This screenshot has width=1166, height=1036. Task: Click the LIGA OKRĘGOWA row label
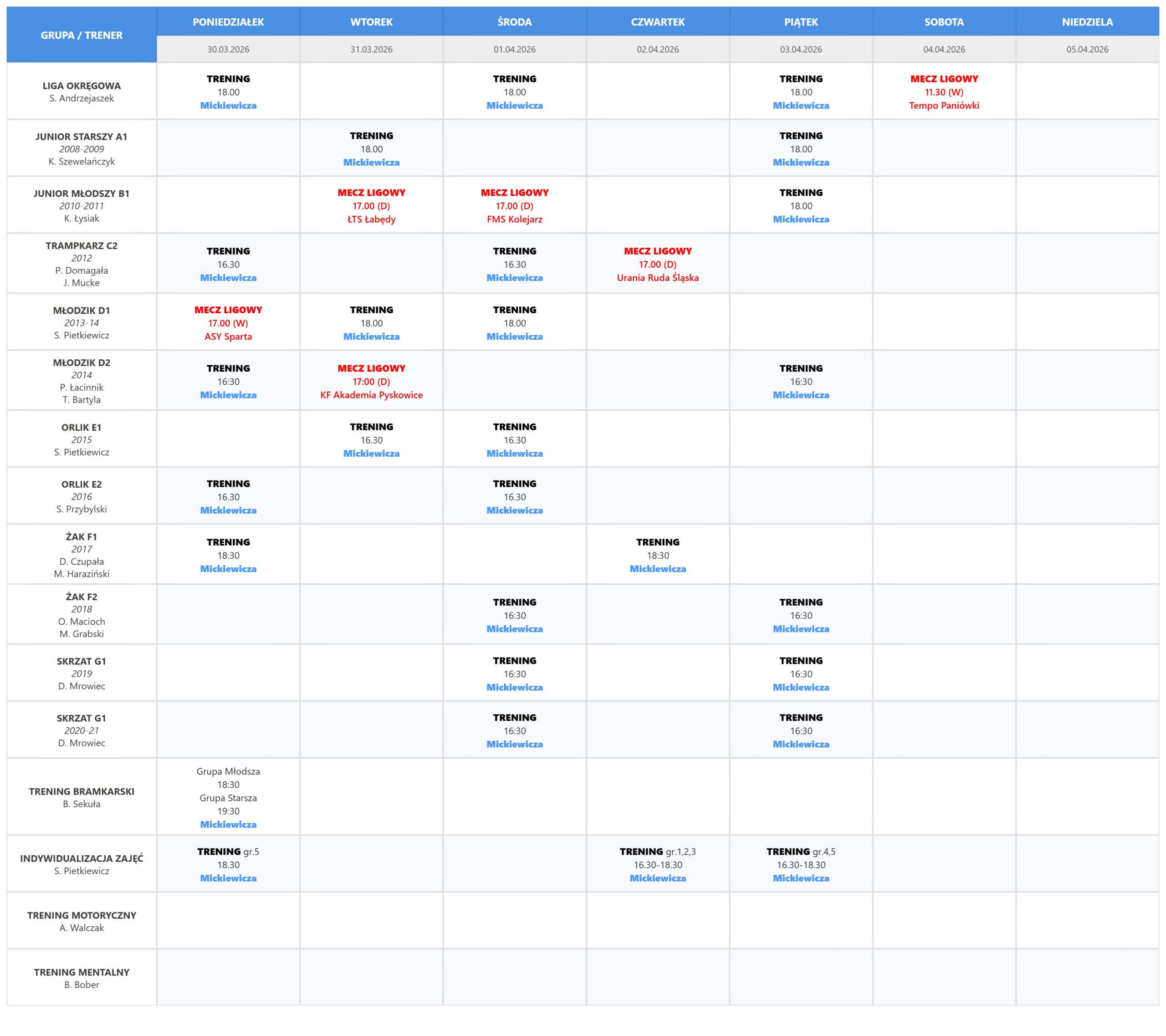[82, 86]
